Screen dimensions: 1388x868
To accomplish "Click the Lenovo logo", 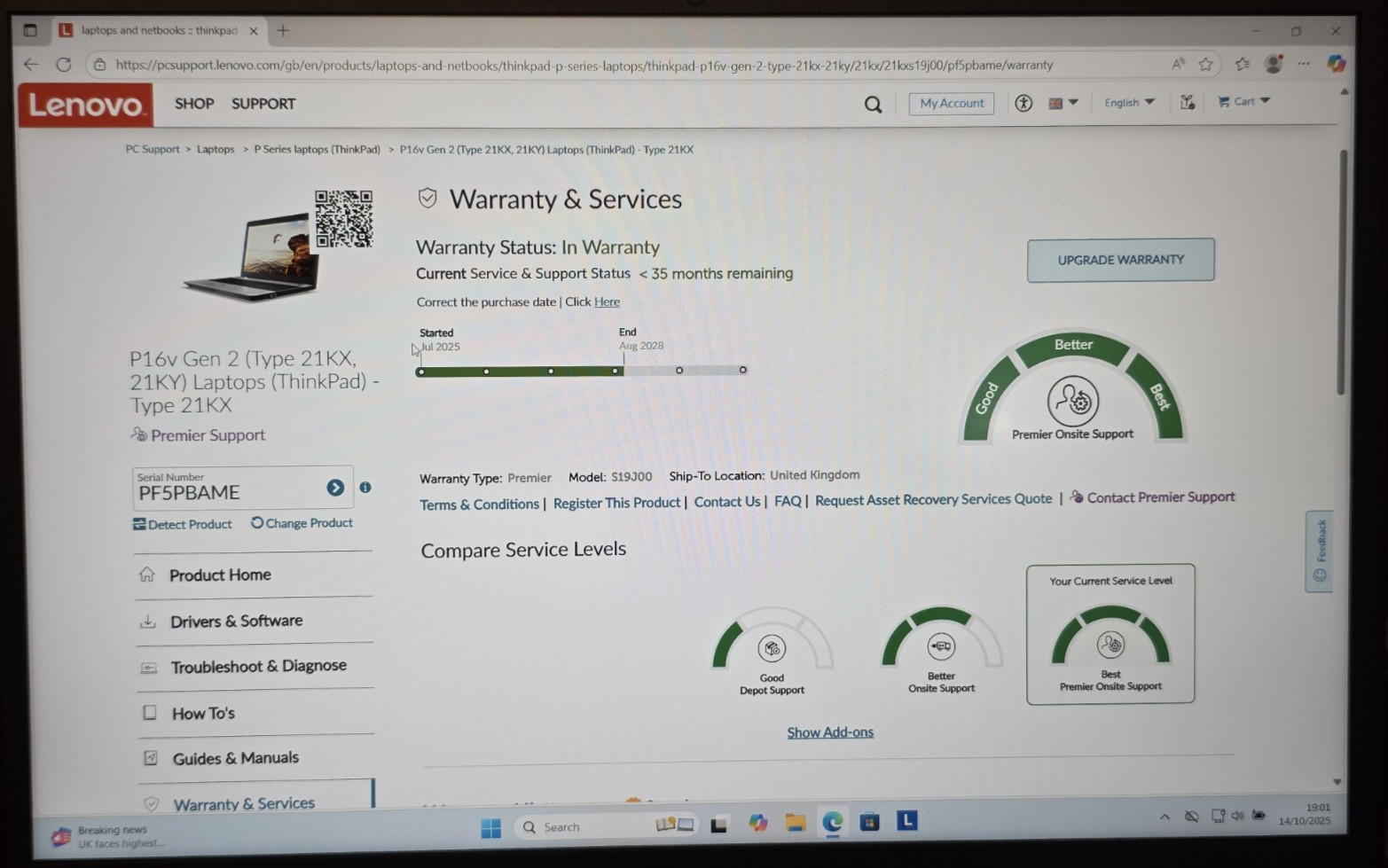I will (x=86, y=105).
